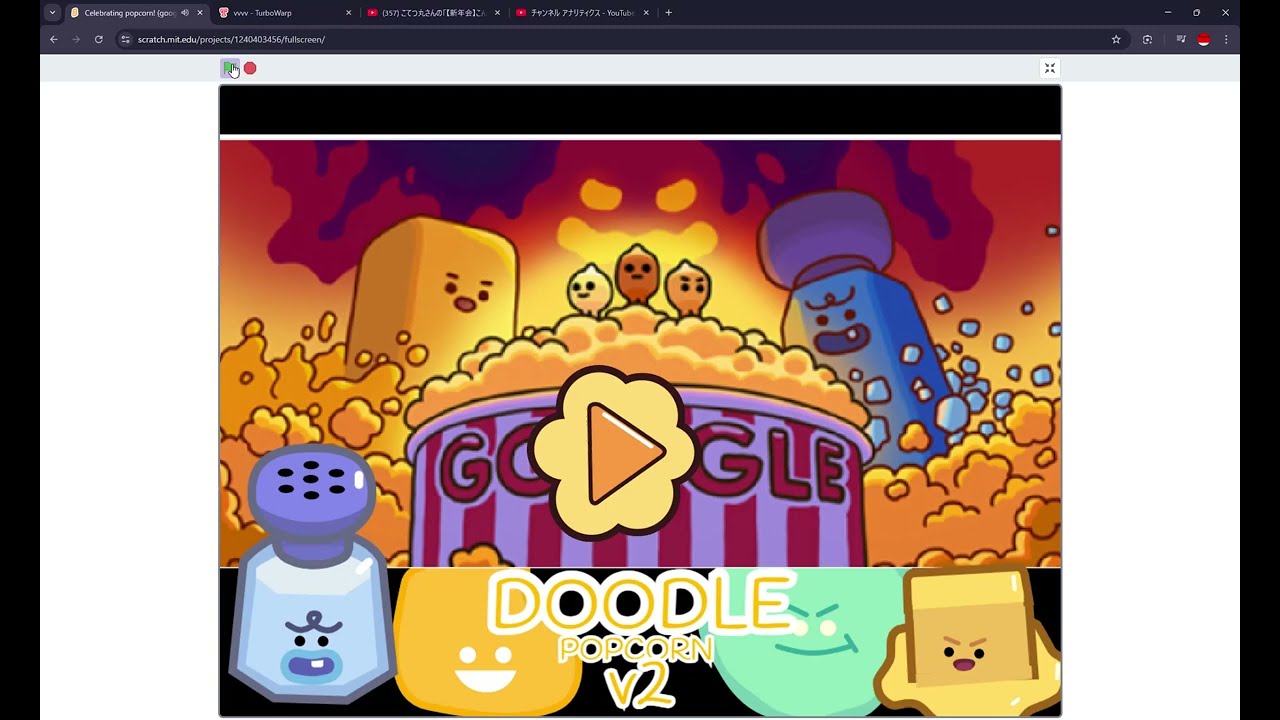Mute audio icon on Celebrating popcorn tab
1280x720 pixels.
click(x=185, y=13)
